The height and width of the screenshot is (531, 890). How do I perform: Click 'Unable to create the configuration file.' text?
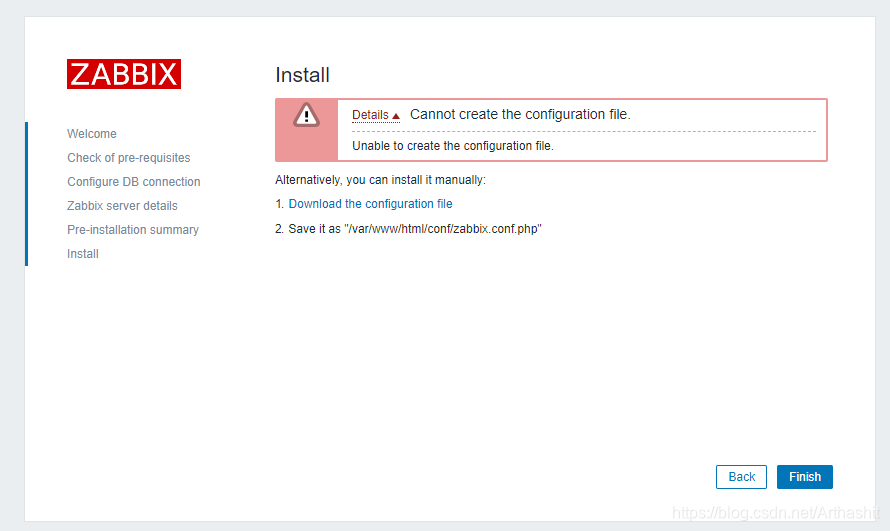pos(453,146)
